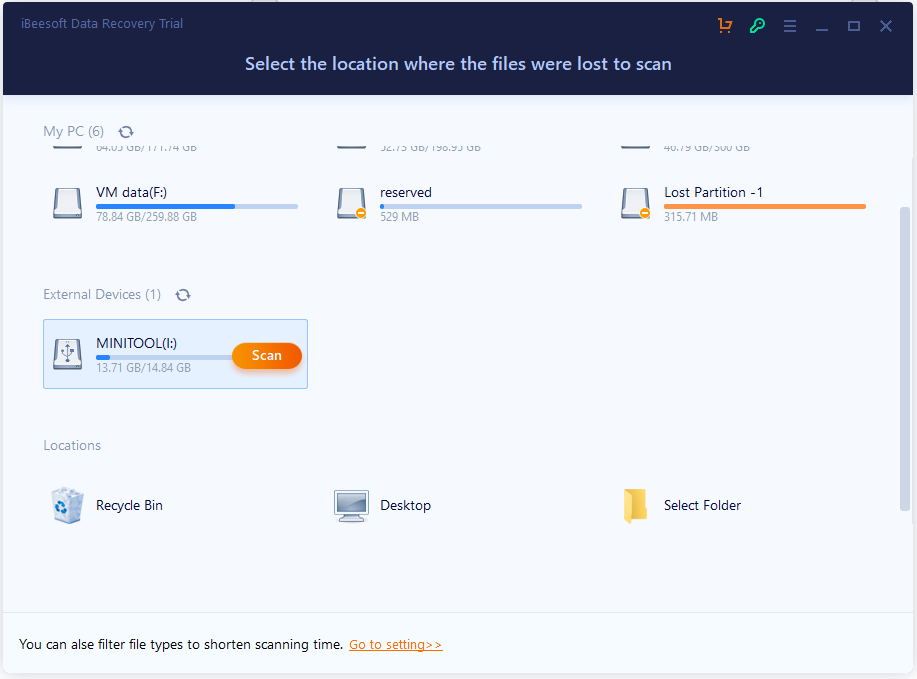917x679 pixels.
Task: Follow the 'Go to setting>>' link
Action: [395, 645]
